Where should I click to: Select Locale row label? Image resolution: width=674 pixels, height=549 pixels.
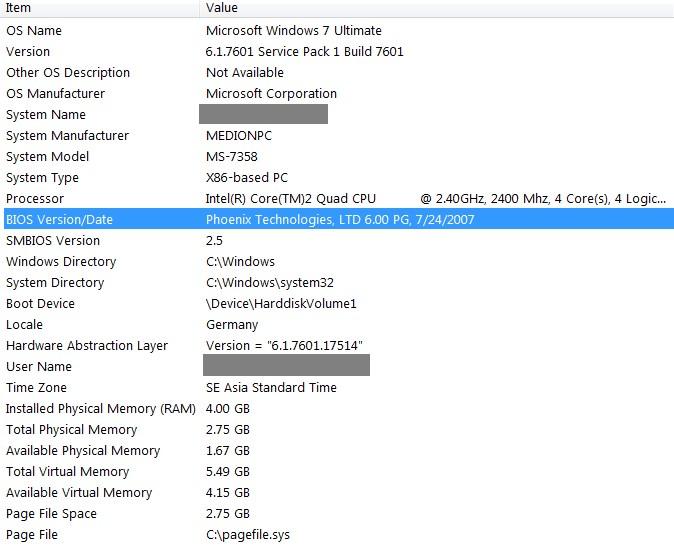tap(25, 325)
